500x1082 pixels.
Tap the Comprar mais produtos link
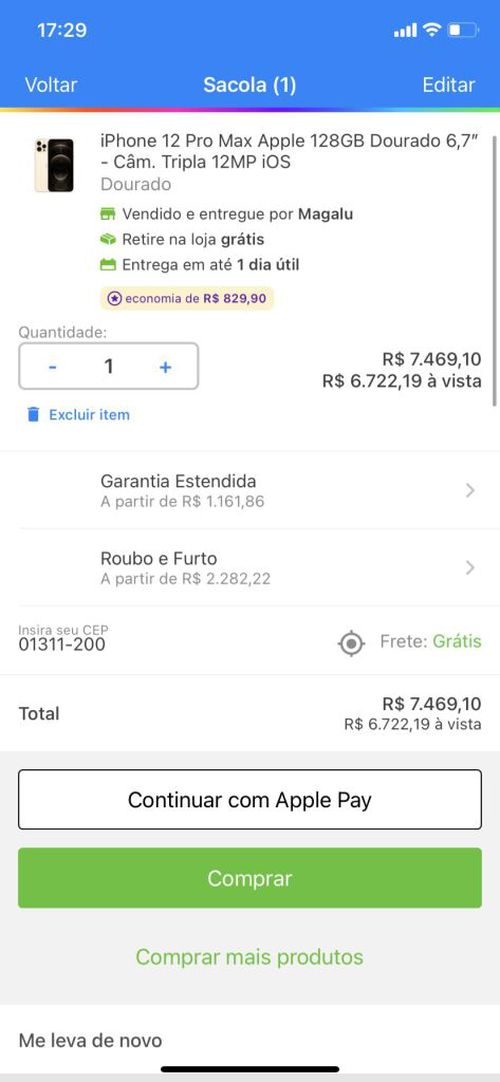(250, 957)
